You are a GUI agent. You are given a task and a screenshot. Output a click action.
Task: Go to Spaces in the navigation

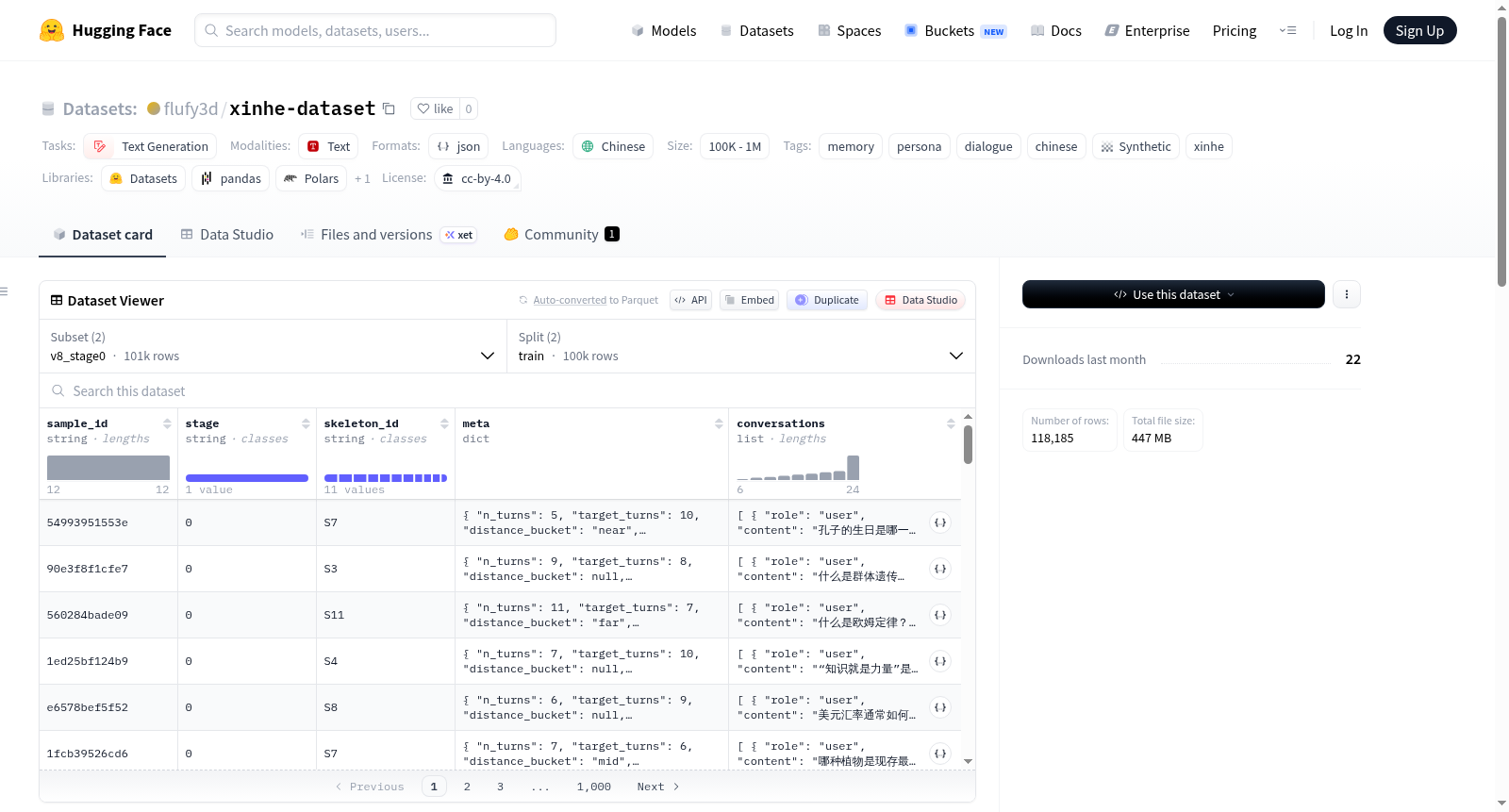[x=850, y=30]
